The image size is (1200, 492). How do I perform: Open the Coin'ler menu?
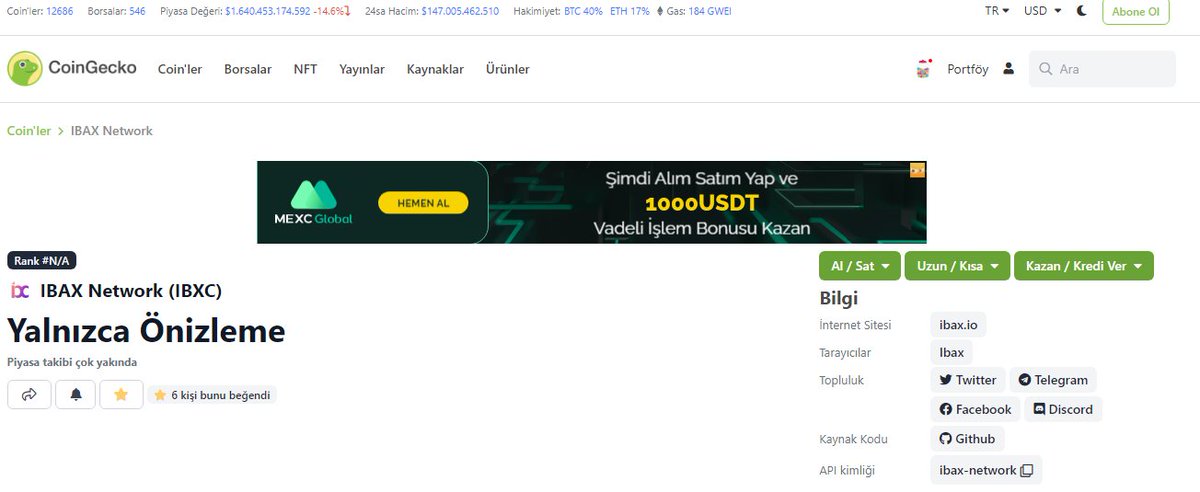[x=180, y=69]
